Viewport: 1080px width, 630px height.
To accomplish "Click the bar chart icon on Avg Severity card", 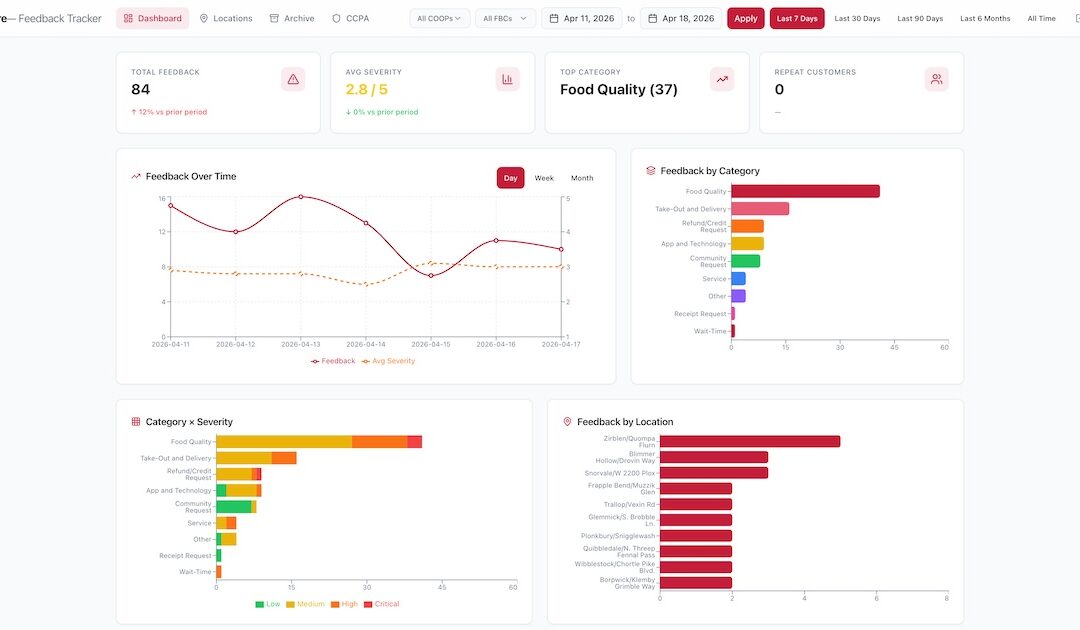I will point(507,78).
